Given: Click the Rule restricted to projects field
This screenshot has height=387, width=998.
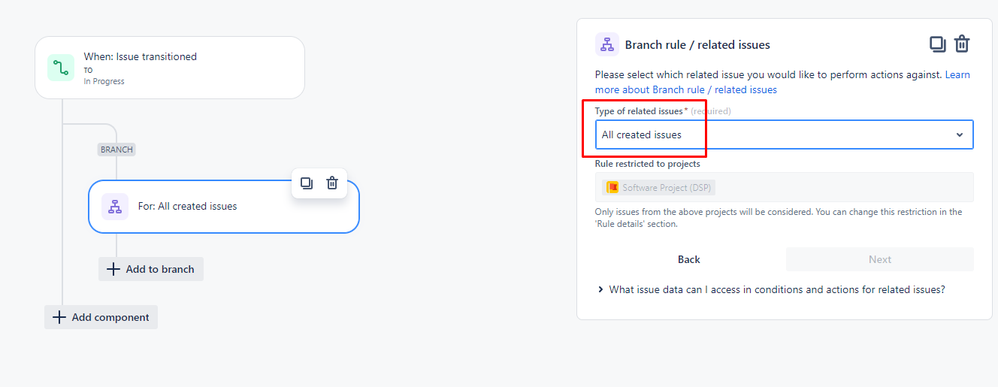Looking at the screenshot, I should (784, 187).
